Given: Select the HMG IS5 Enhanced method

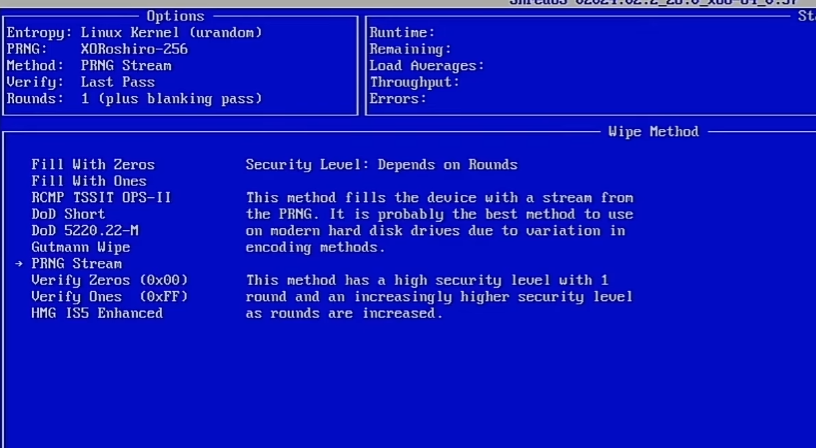Looking at the screenshot, I should pyautogui.click(x=97, y=313).
